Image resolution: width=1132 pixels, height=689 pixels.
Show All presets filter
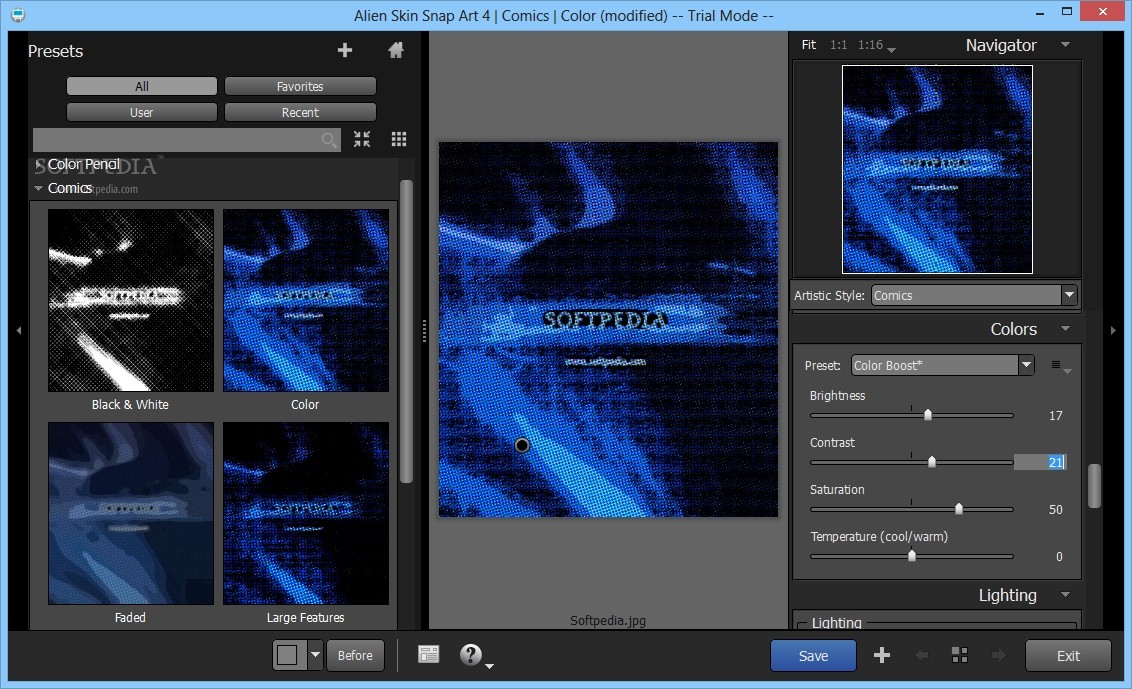[142, 86]
